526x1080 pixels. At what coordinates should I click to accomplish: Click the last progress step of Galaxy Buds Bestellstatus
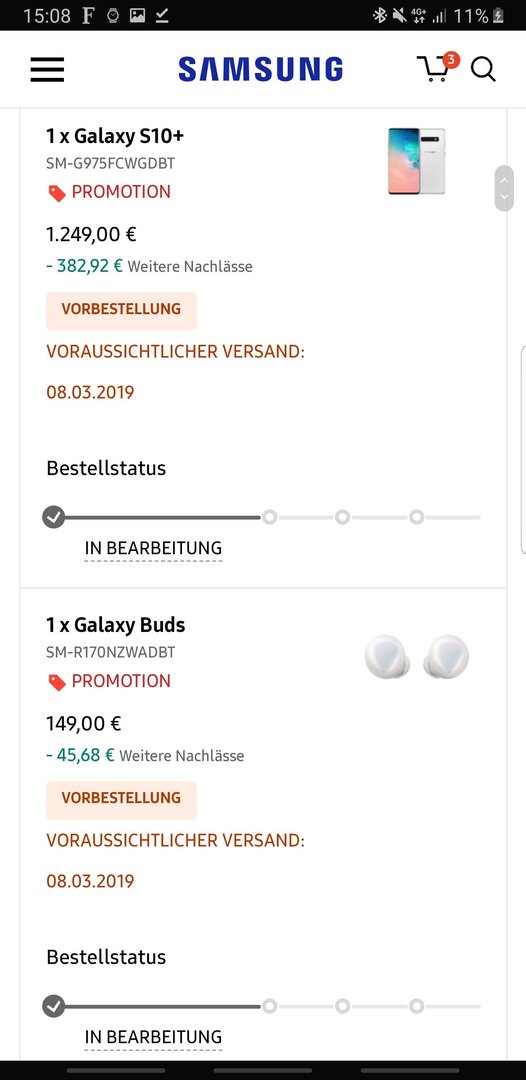417,1006
